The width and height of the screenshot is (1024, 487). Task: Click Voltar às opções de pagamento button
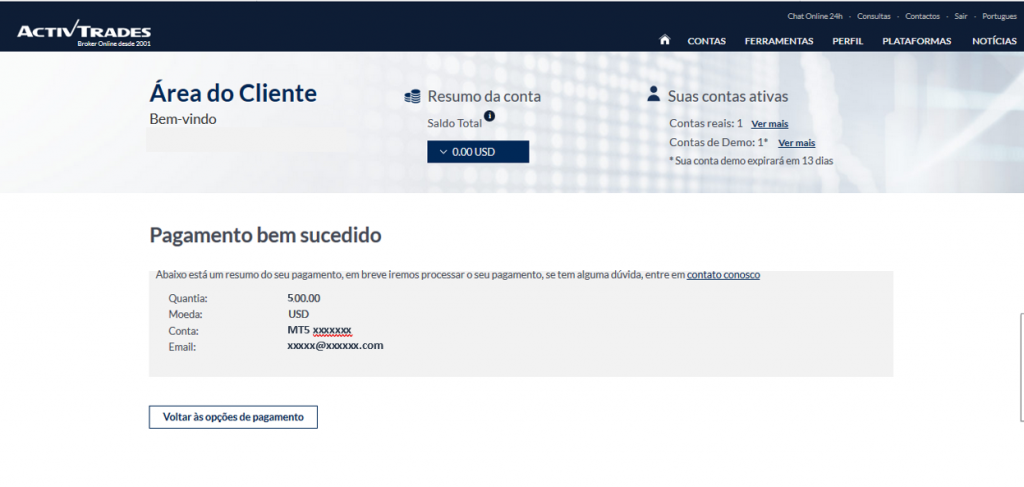pyautogui.click(x=233, y=417)
